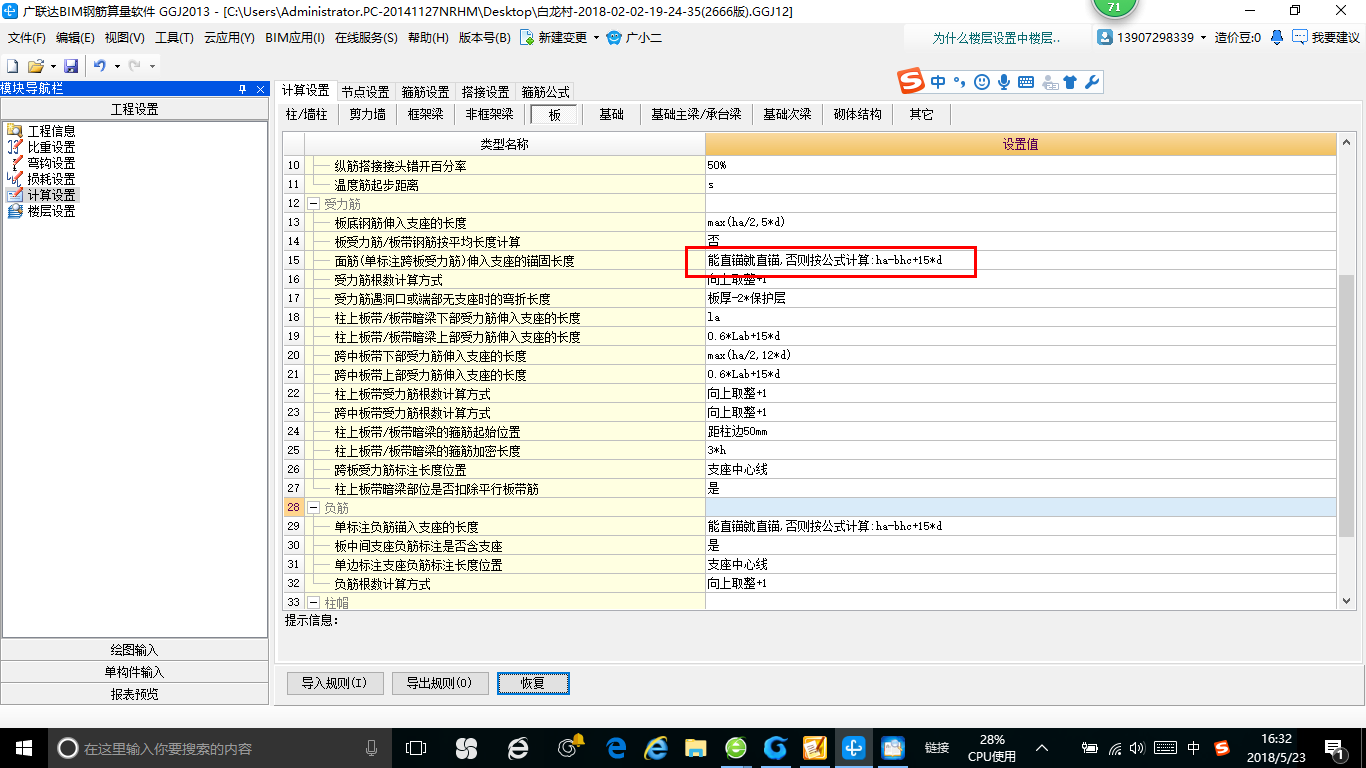Open the 工具(T) menu

(x=174, y=38)
